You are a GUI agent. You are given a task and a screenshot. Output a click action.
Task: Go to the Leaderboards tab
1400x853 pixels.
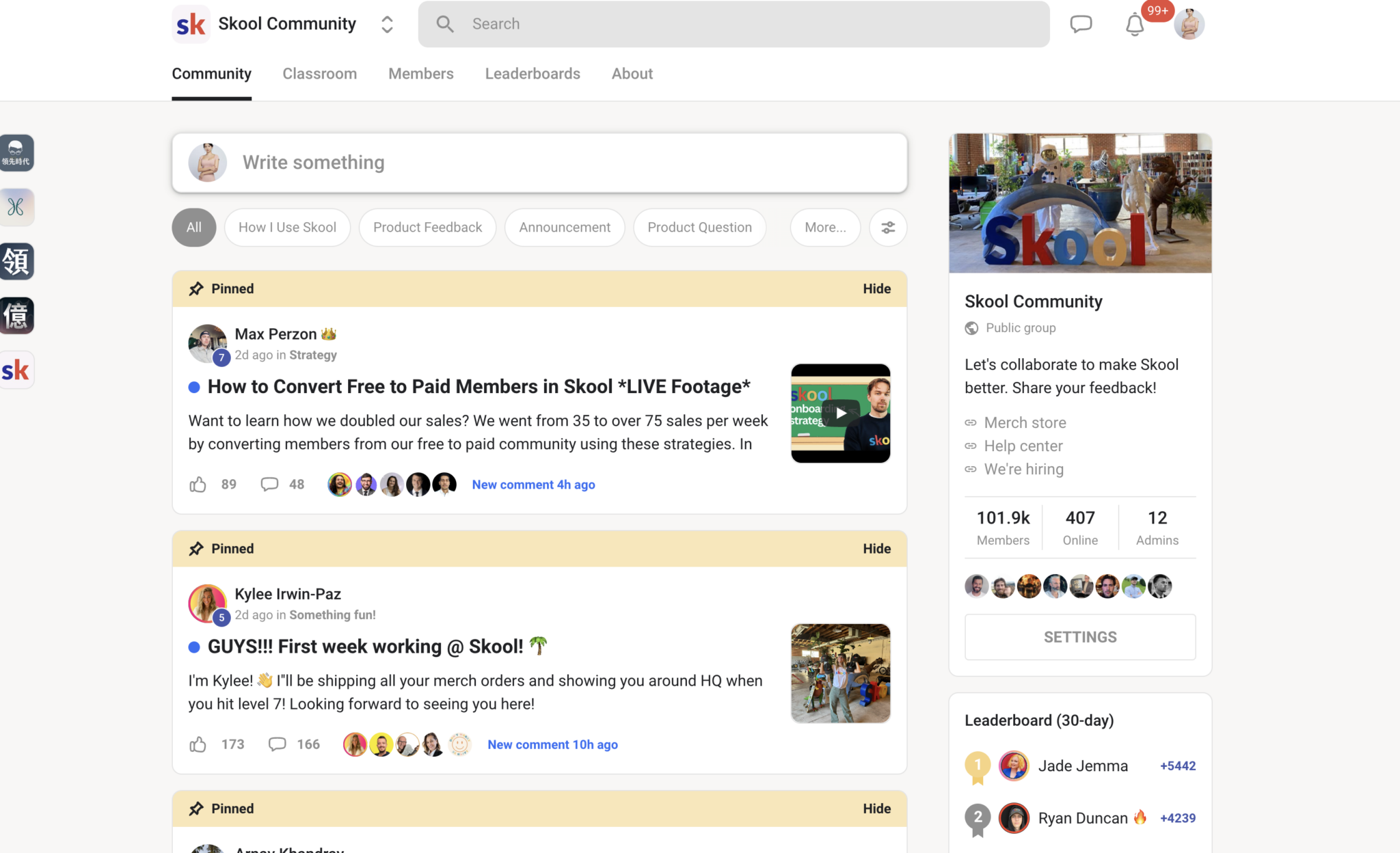(533, 74)
